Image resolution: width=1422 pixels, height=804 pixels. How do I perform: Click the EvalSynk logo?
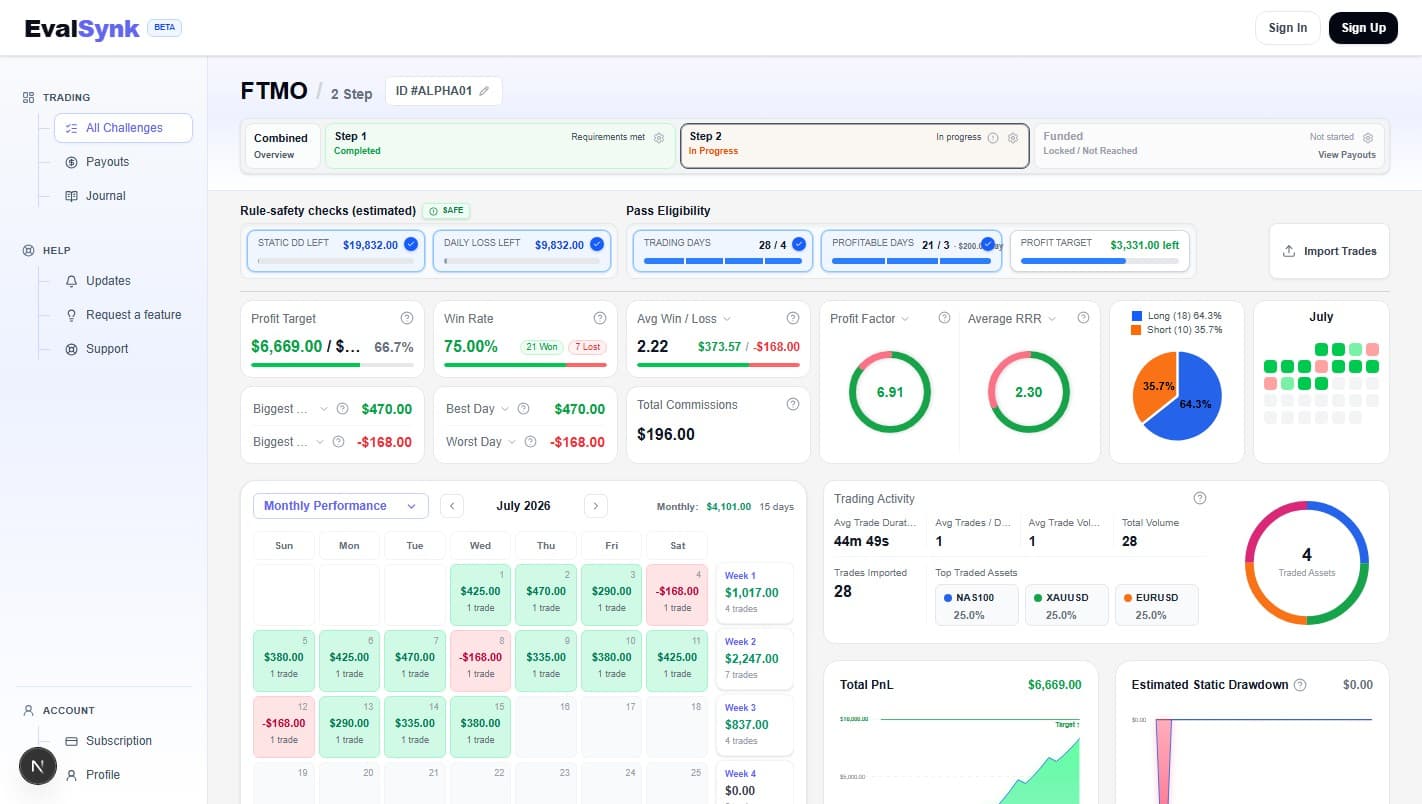[x=82, y=28]
